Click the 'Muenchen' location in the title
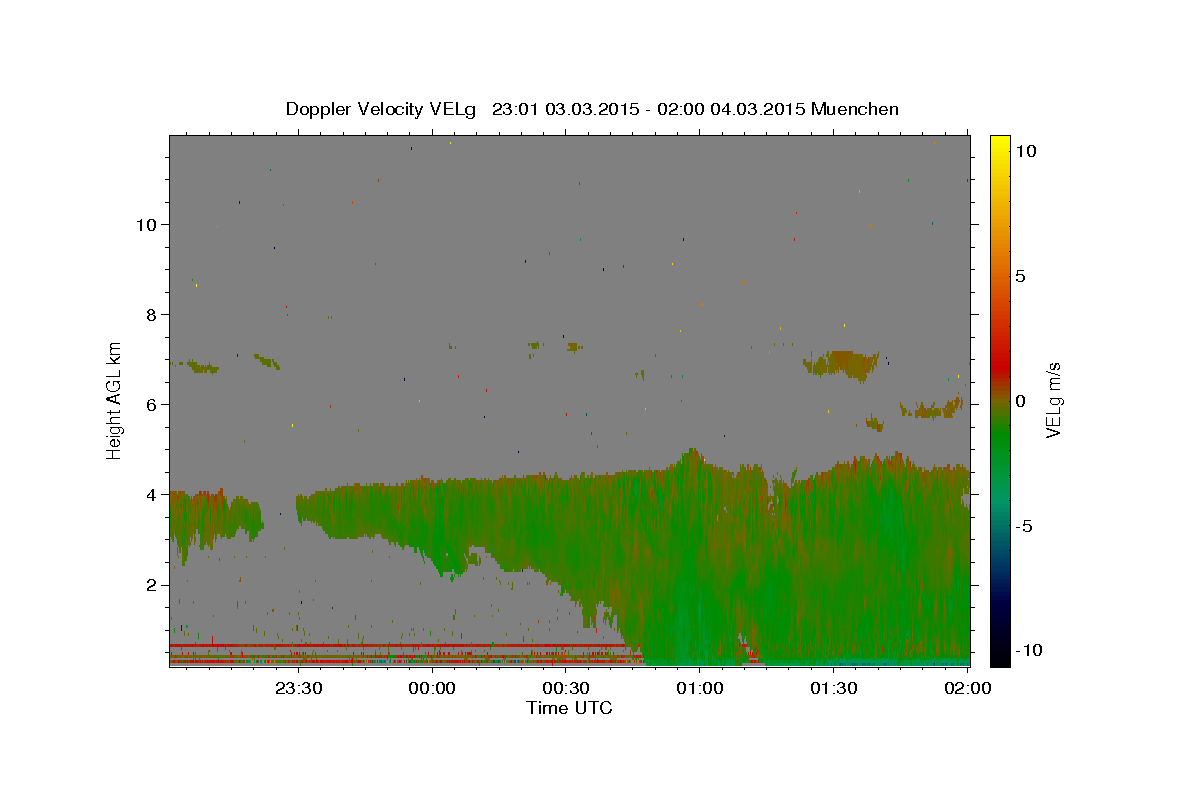Viewport: 1200px width, 800px height. [x=855, y=109]
